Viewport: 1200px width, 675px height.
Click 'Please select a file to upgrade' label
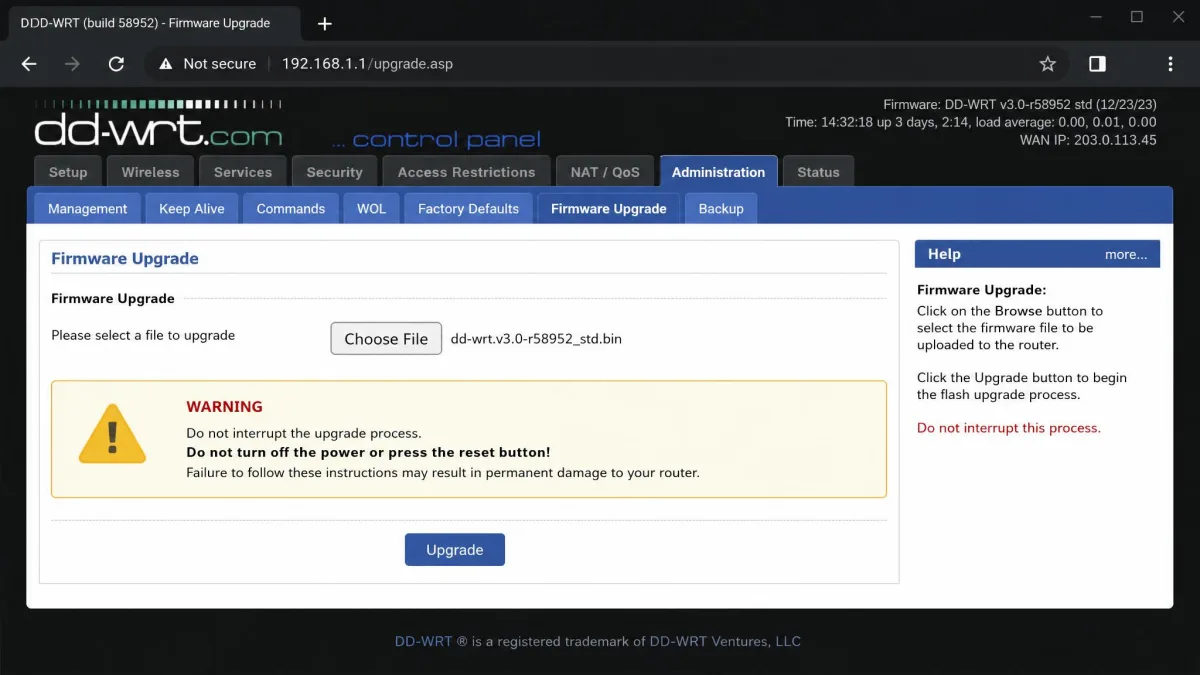[x=143, y=335]
